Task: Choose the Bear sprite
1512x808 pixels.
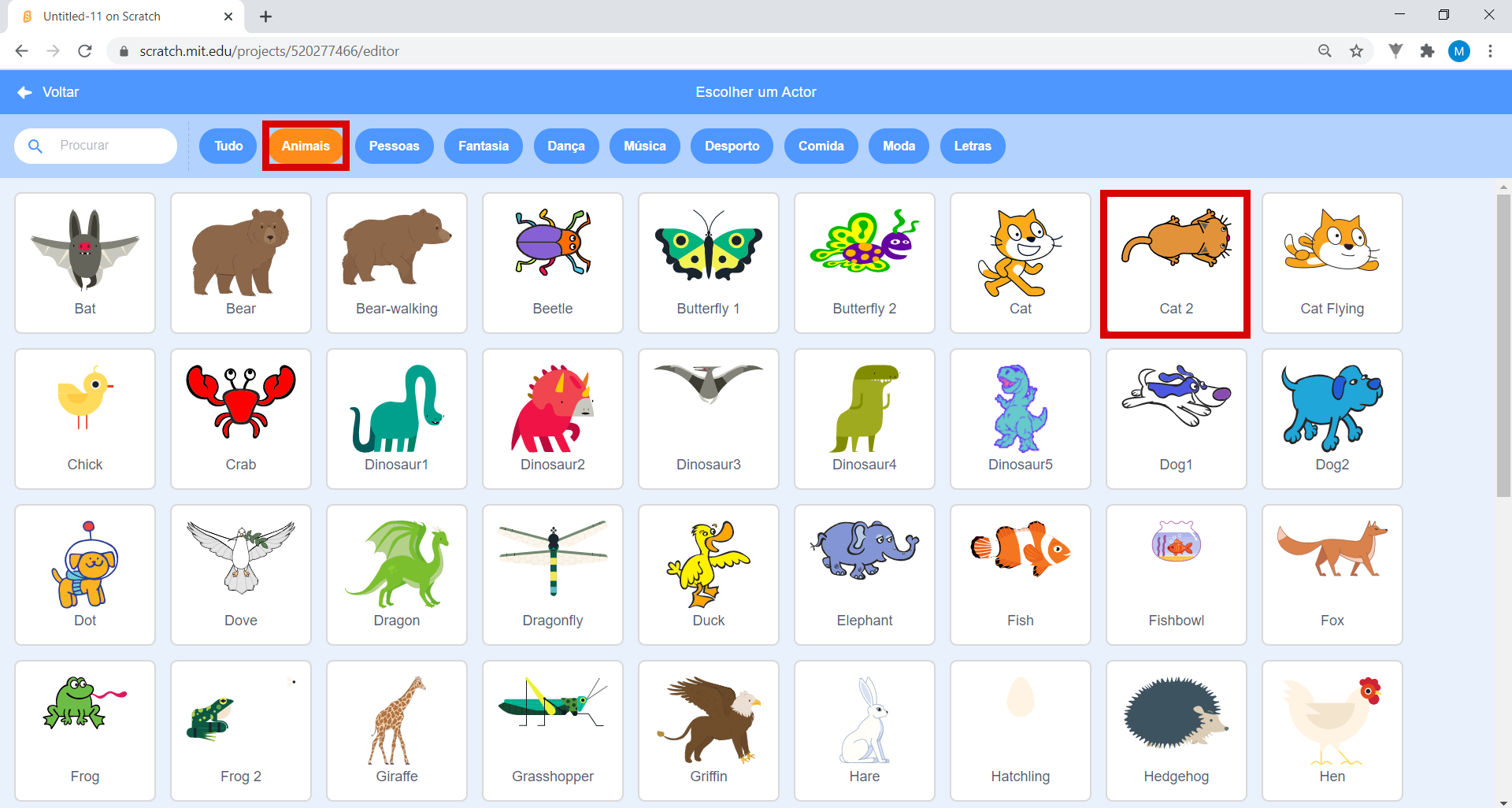Action: pyautogui.click(x=241, y=263)
